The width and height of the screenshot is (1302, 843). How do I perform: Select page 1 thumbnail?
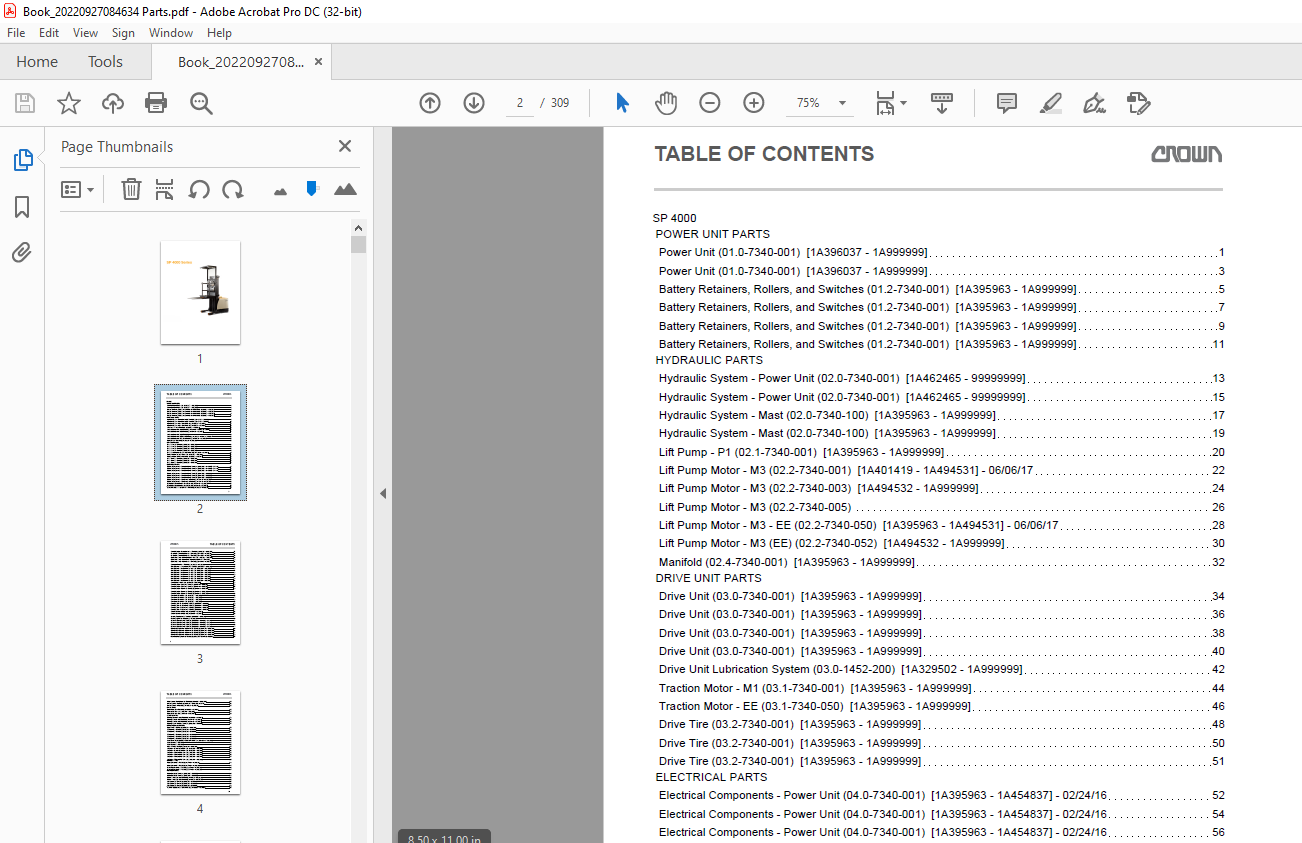point(200,292)
